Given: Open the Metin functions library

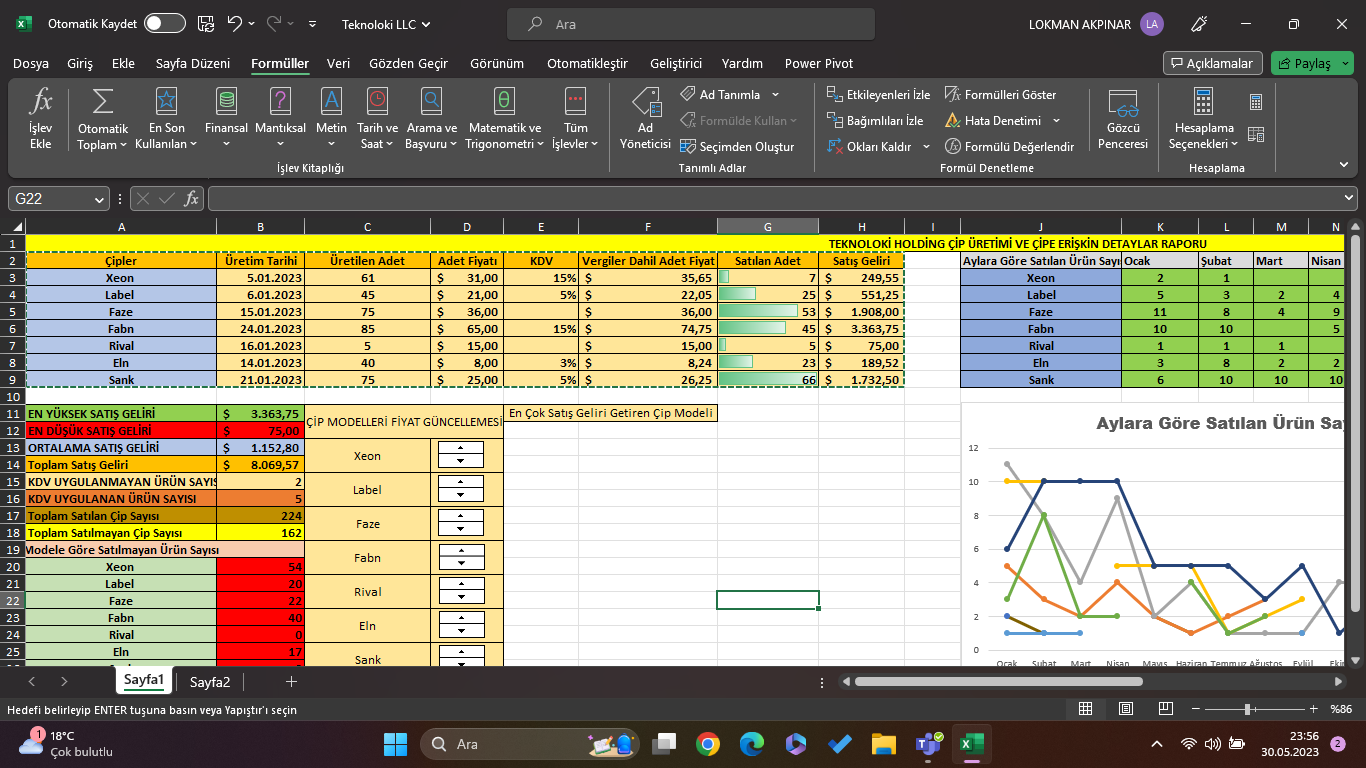Looking at the screenshot, I should [x=331, y=118].
